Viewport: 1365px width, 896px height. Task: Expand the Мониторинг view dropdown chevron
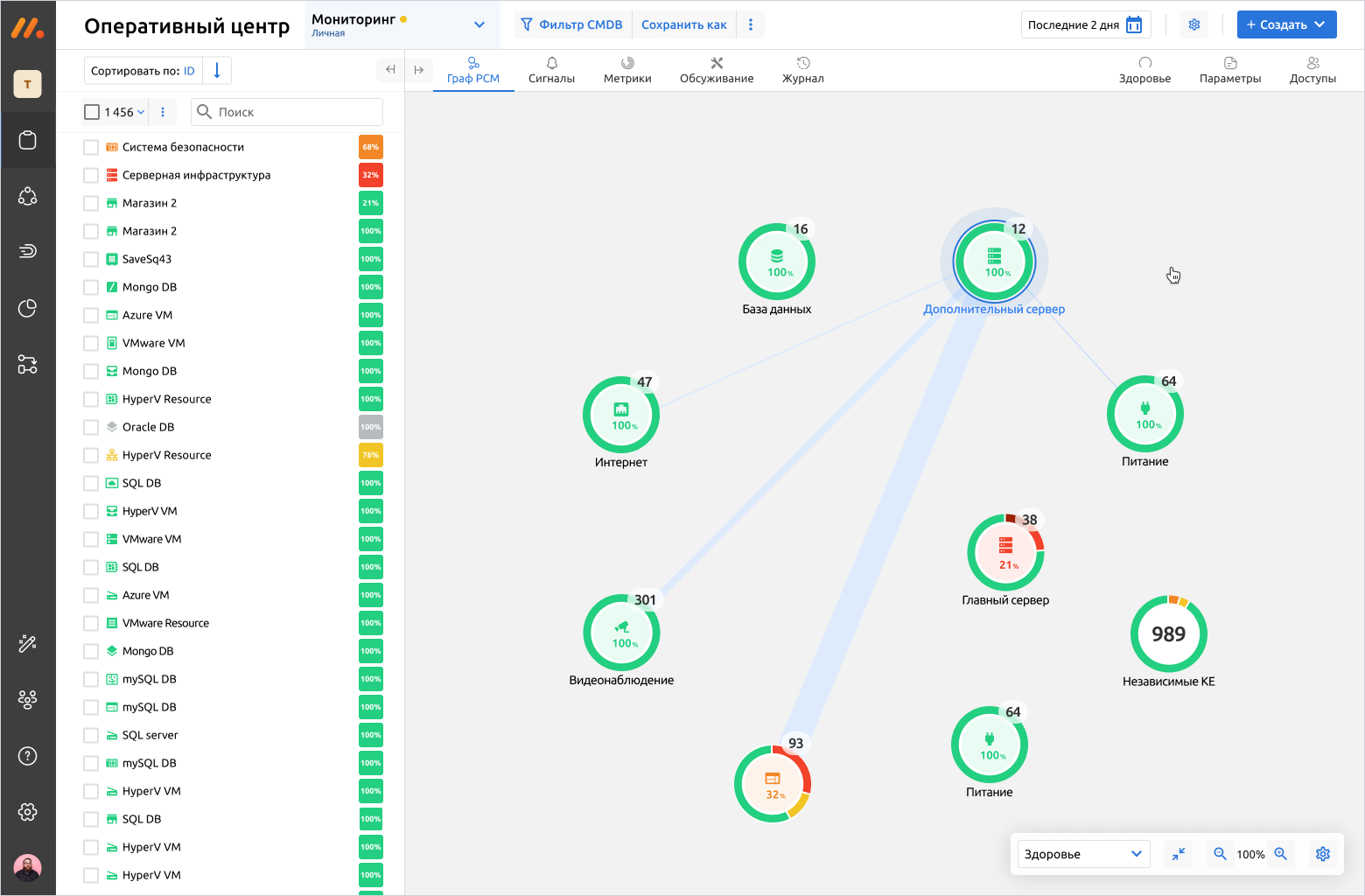(479, 24)
